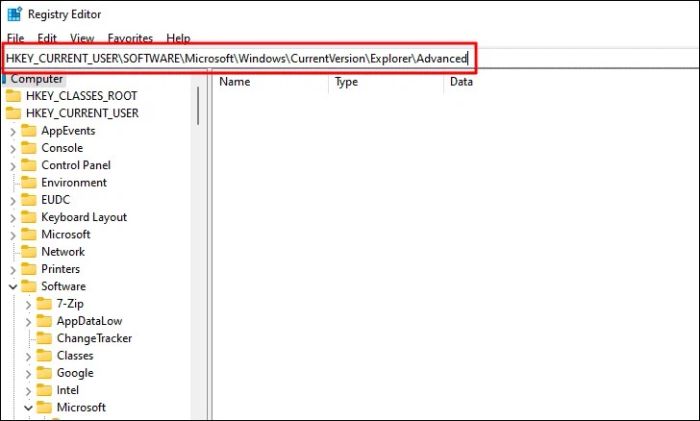Select the Keyboard Layout key label
Viewport: 700px width, 421px height.
84,217
